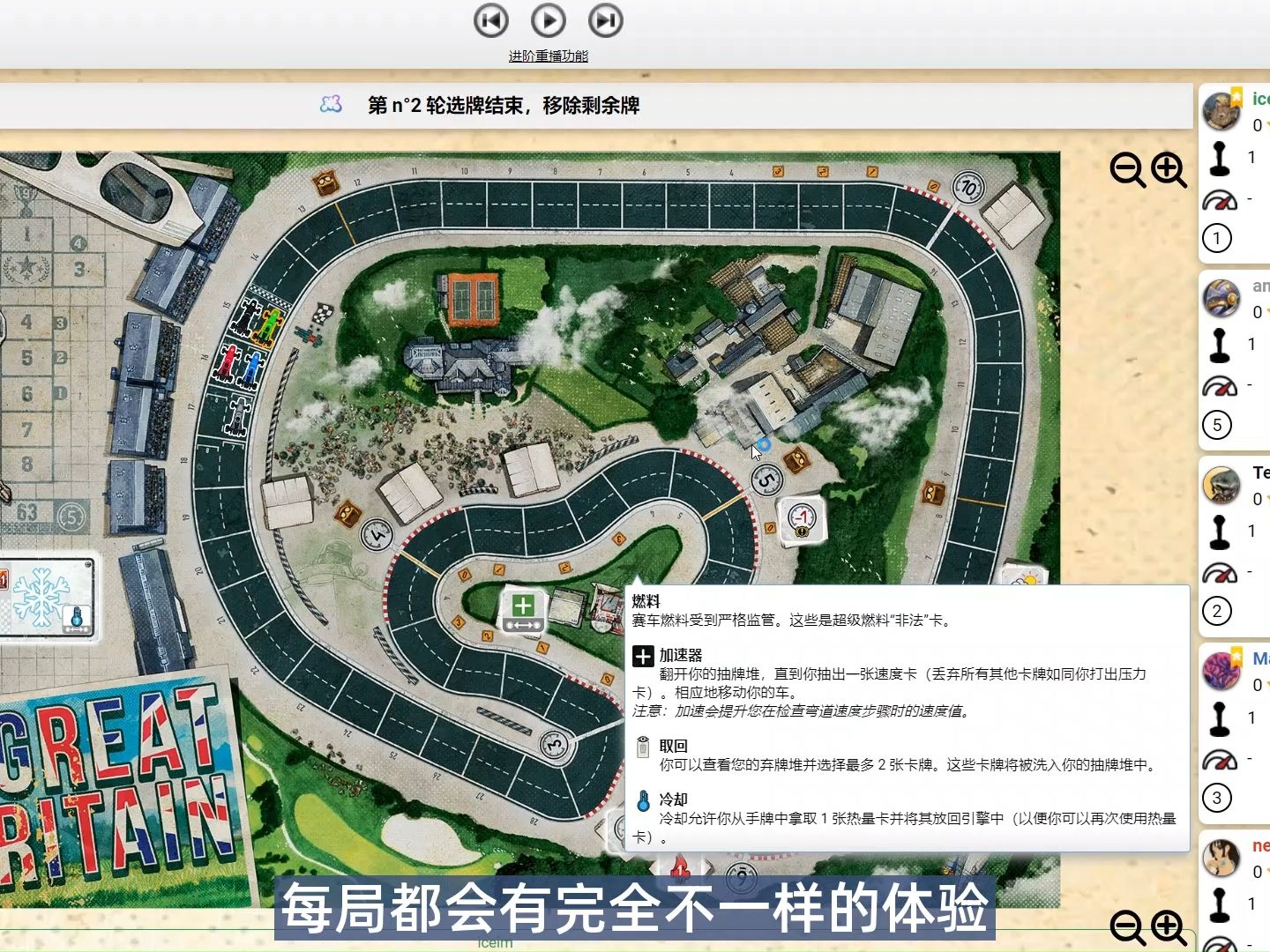
Task: Click first player's gear shift icon
Action: [1220, 158]
